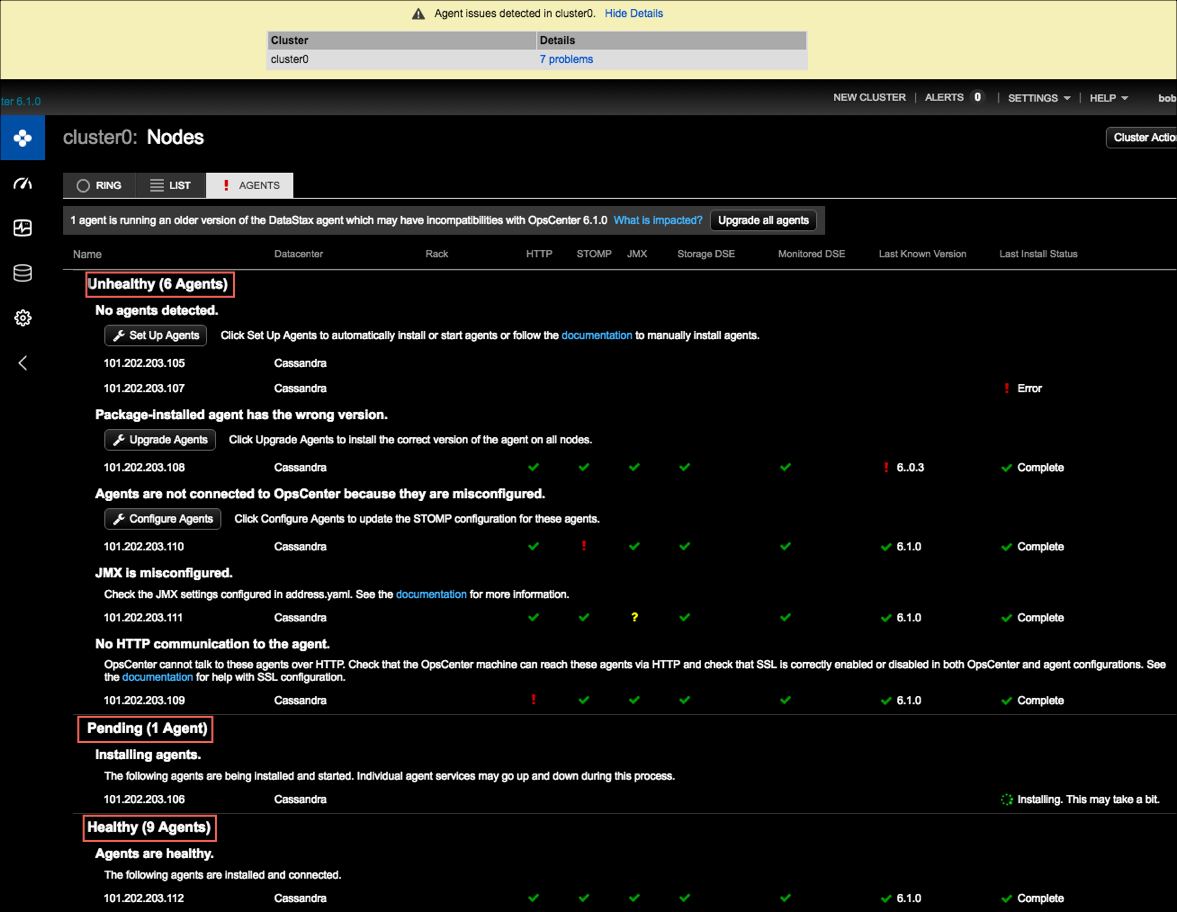Click the warning triangle in the yellow banner
Image resolution: width=1177 pixels, height=912 pixels.
click(418, 13)
